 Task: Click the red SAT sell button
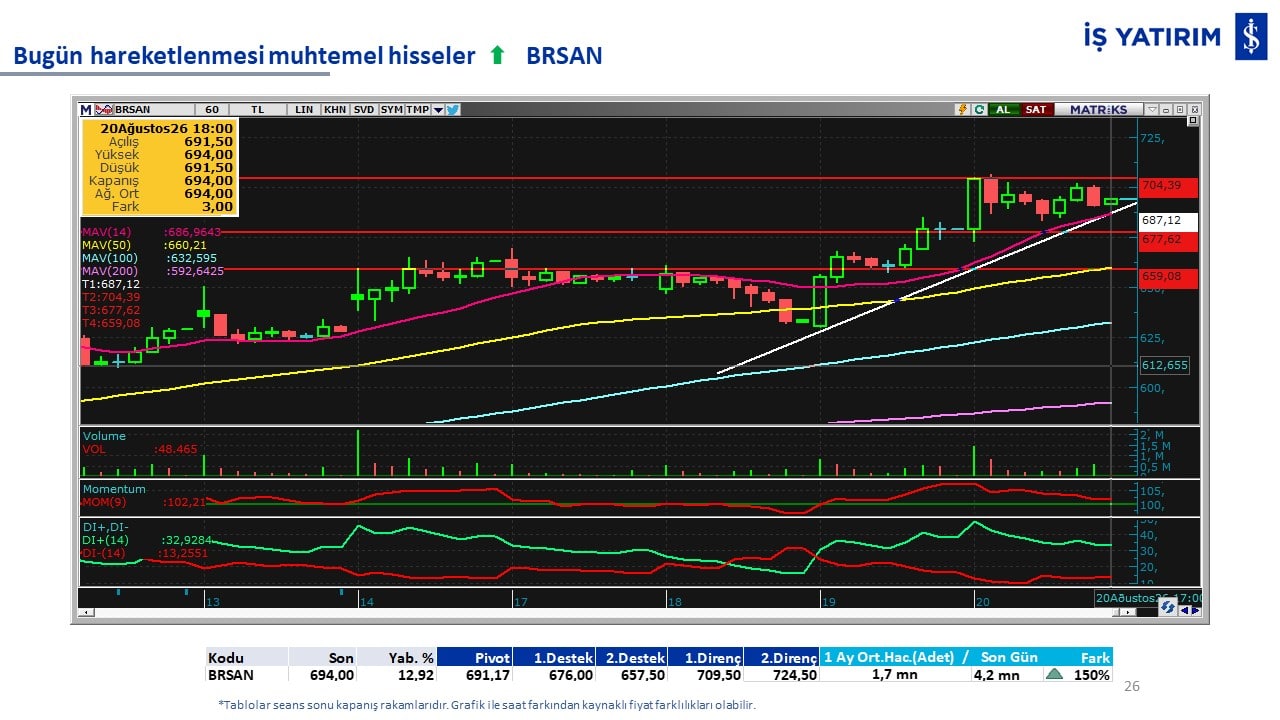coord(1037,109)
